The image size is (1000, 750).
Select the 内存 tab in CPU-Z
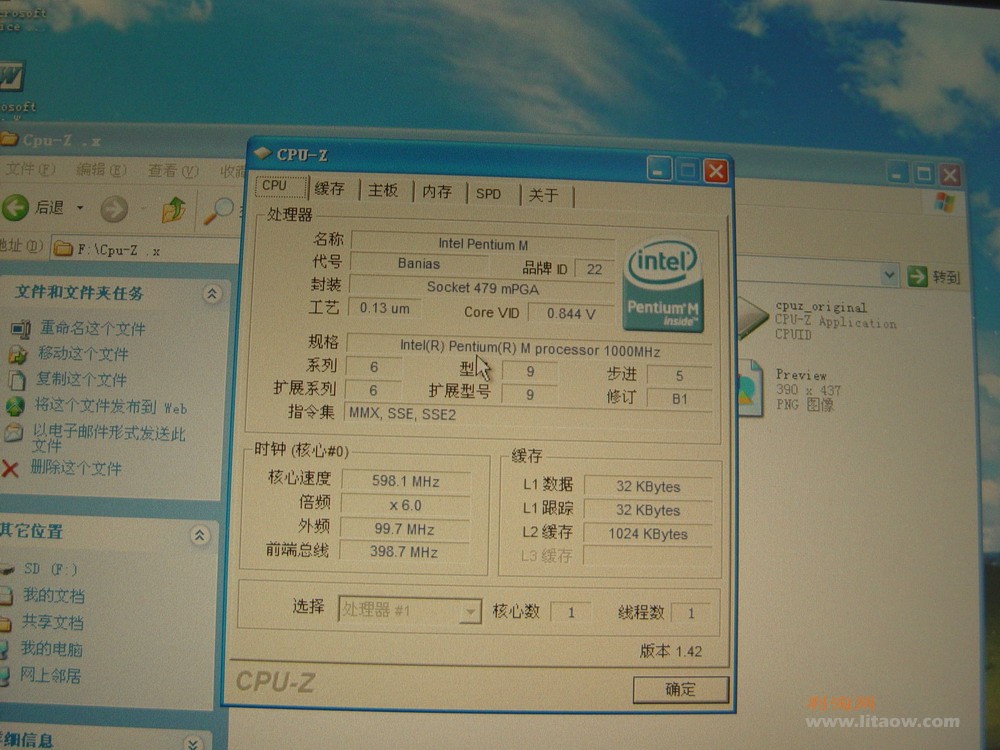(436, 191)
